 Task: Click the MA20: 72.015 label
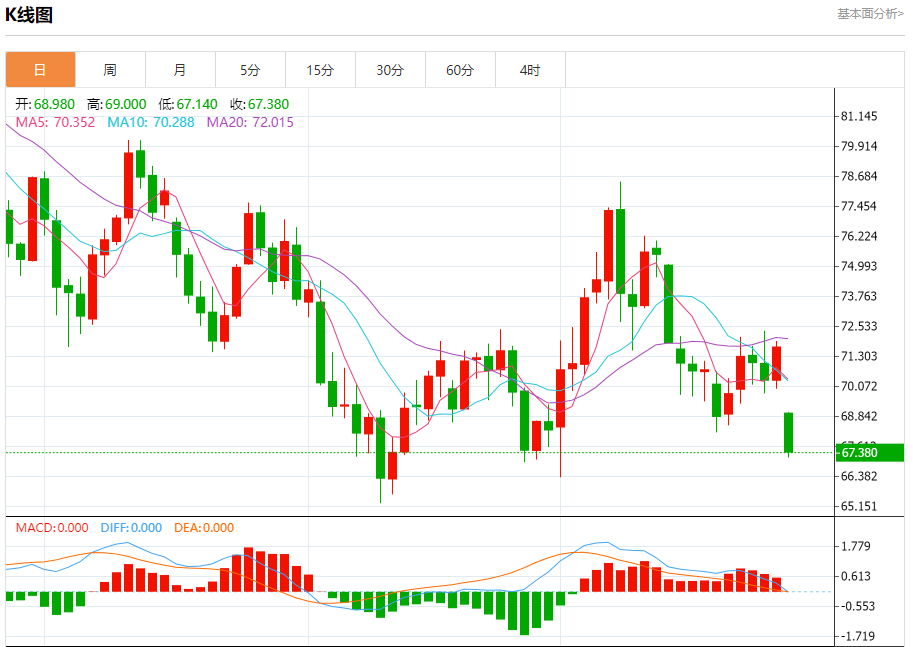250,122
